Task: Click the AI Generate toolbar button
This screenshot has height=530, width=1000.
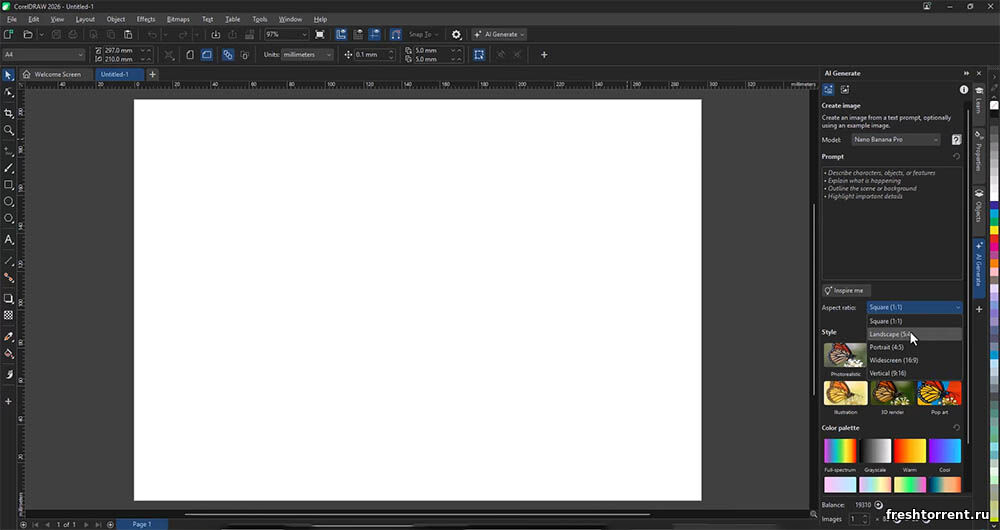Action: pos(499,34)
